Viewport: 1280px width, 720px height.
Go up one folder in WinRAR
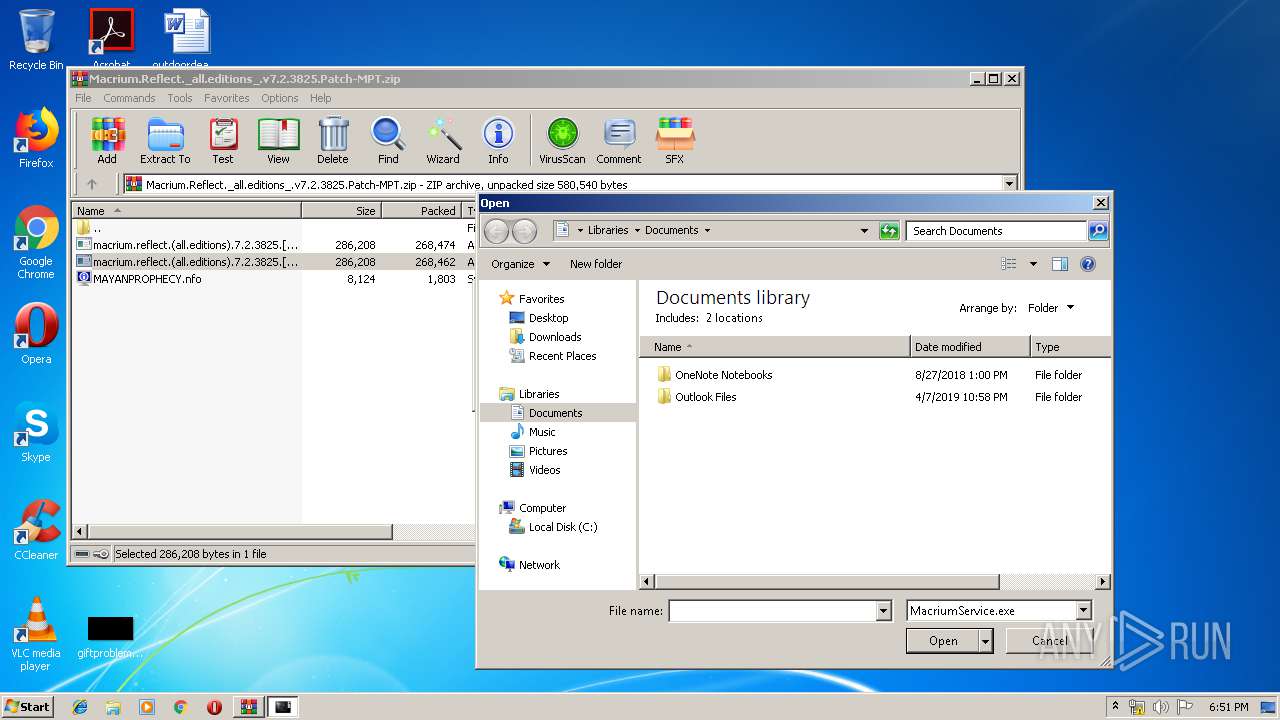coord(92,184)
